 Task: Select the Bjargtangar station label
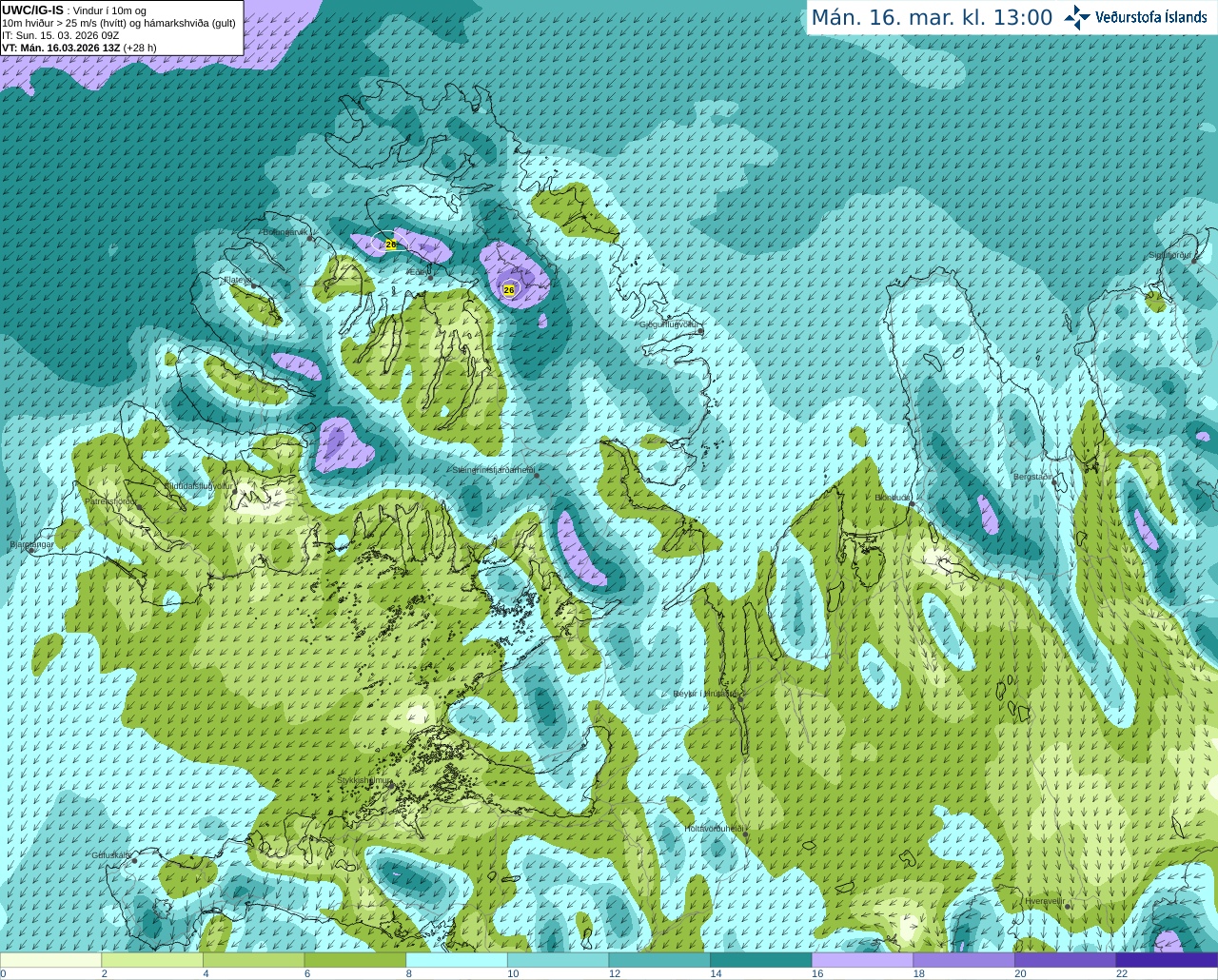click(31, 544)
